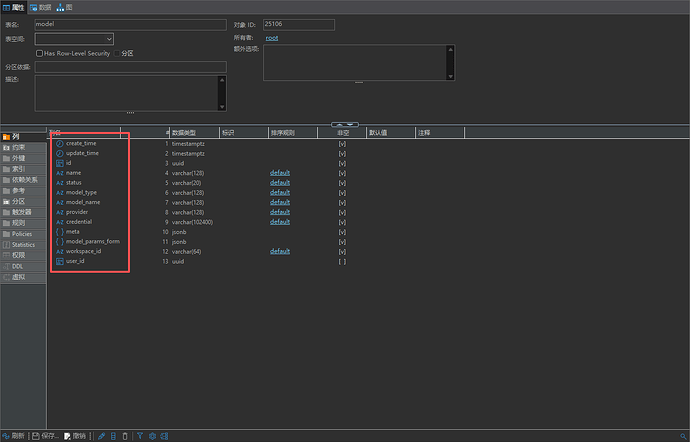Click scroll-up arrow of 描述 description box
This screenshot has height=442, width=690.
coord(222,80)
